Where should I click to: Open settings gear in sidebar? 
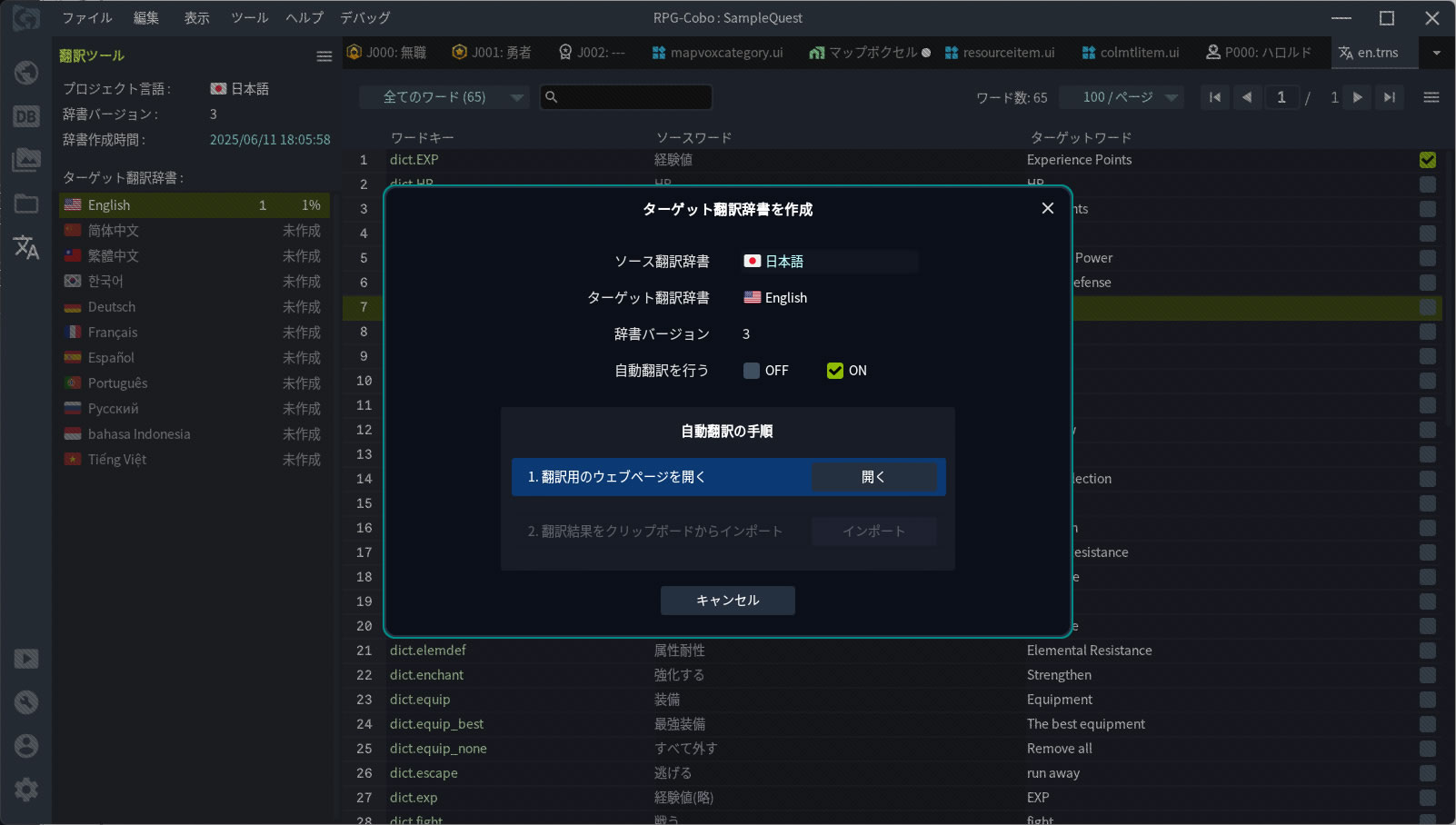click(26, 789)
